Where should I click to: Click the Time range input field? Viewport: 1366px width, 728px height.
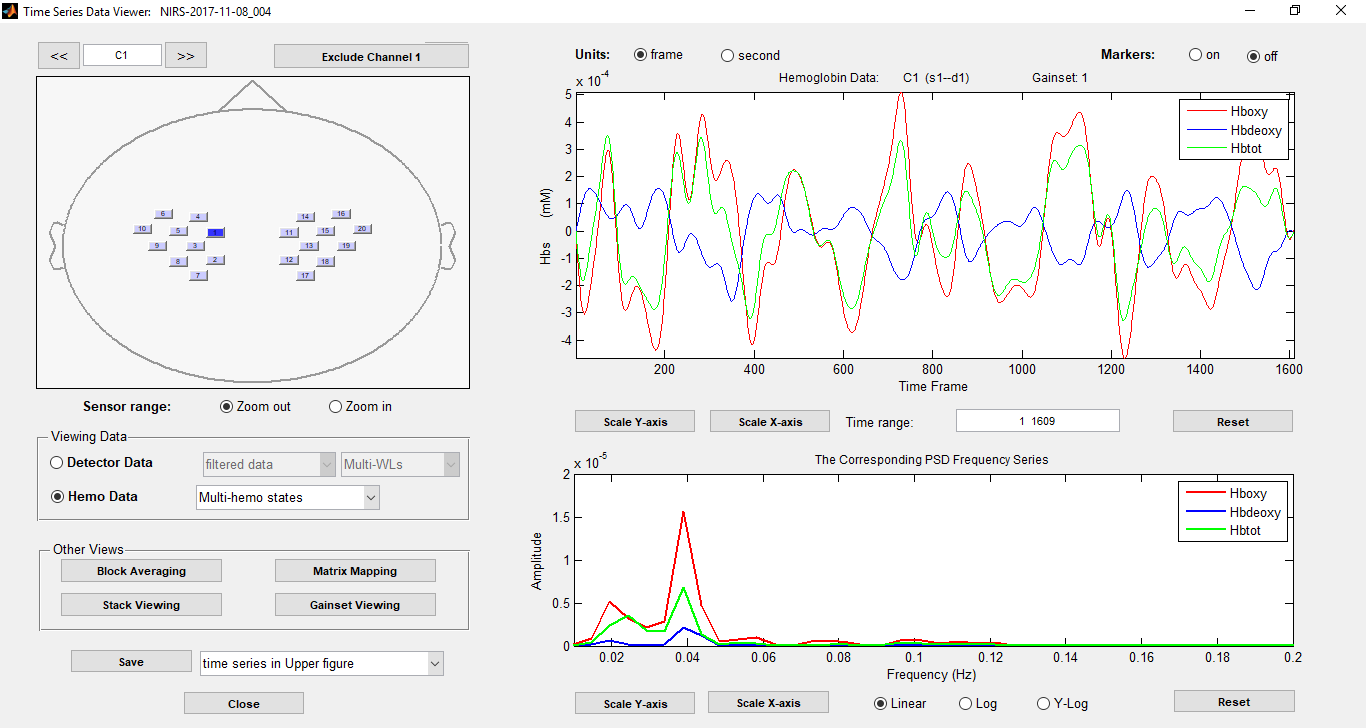point(1037,420)
